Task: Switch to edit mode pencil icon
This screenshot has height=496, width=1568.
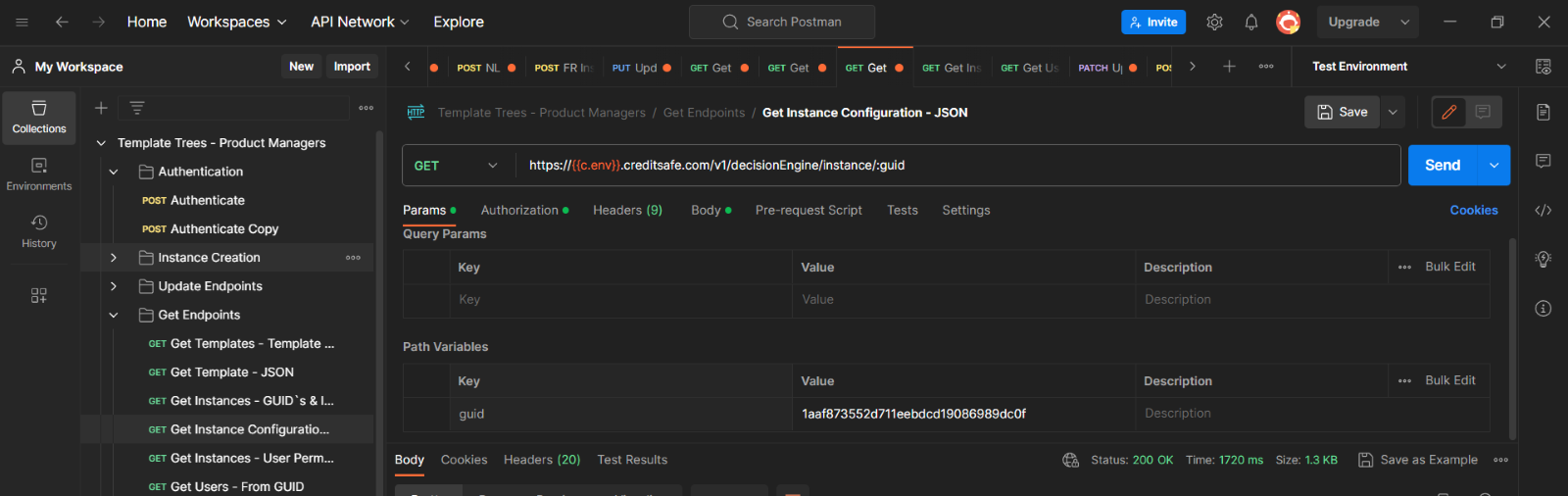Action: (x=1448, y=112)
